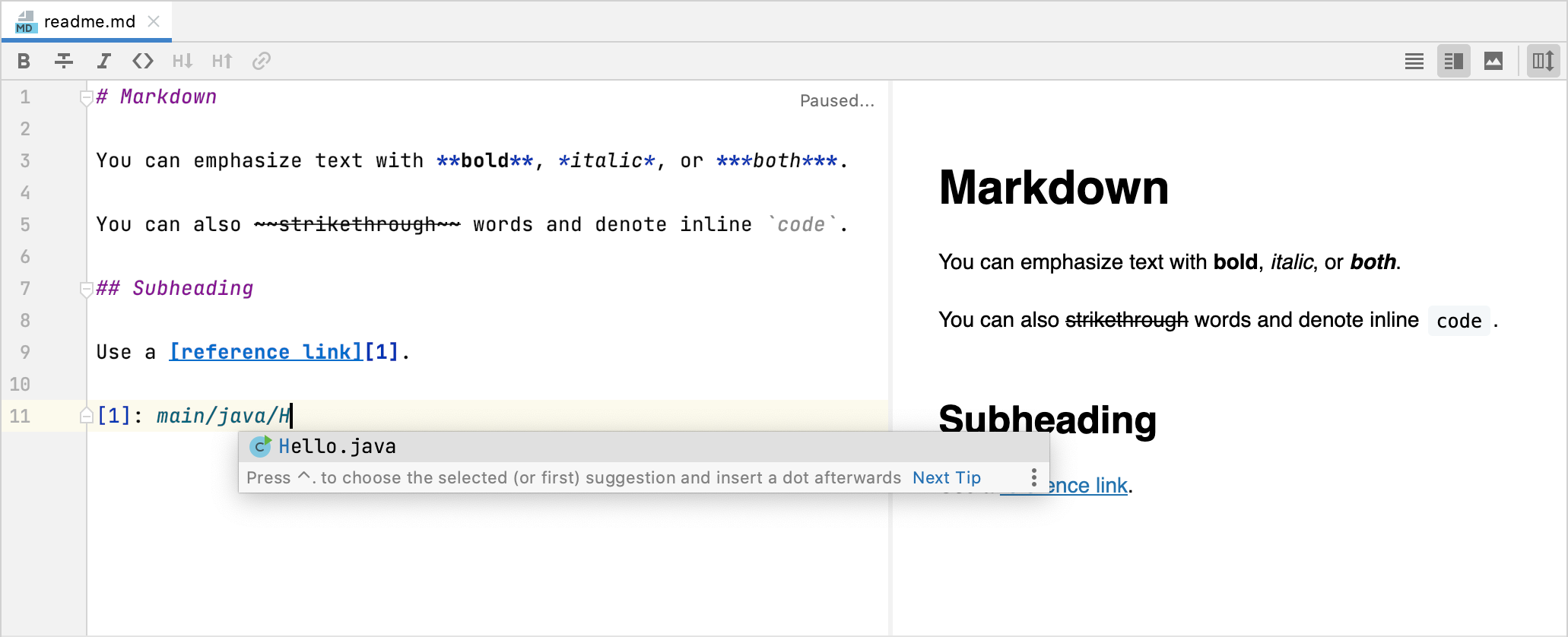Toggle bold formatting in the toolbar
The width and height of the screenshot is (1568, 637).
tap(24, 61)
